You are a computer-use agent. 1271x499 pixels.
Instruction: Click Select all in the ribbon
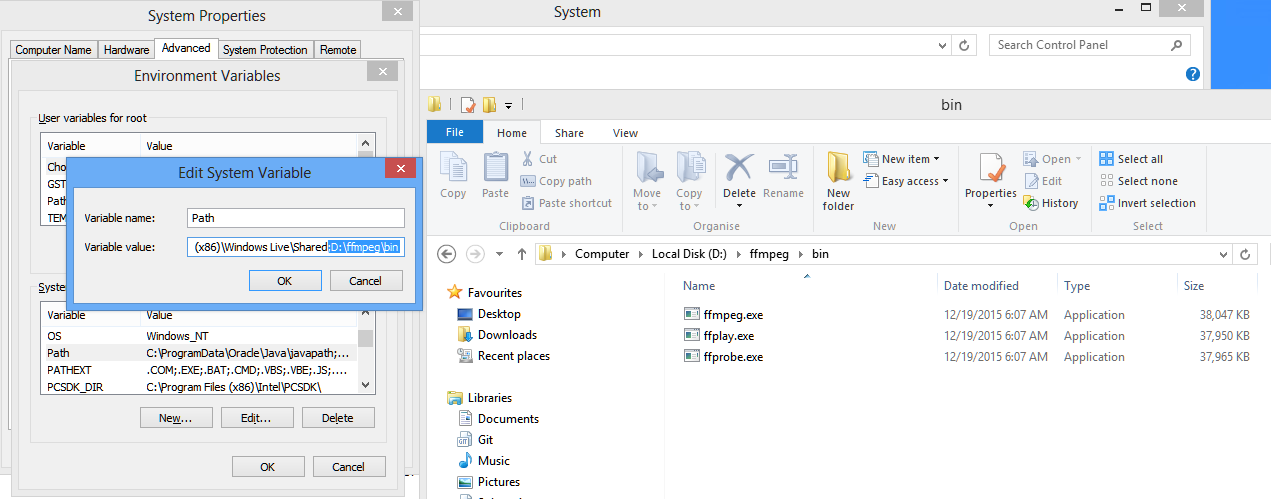(1131, 159)
